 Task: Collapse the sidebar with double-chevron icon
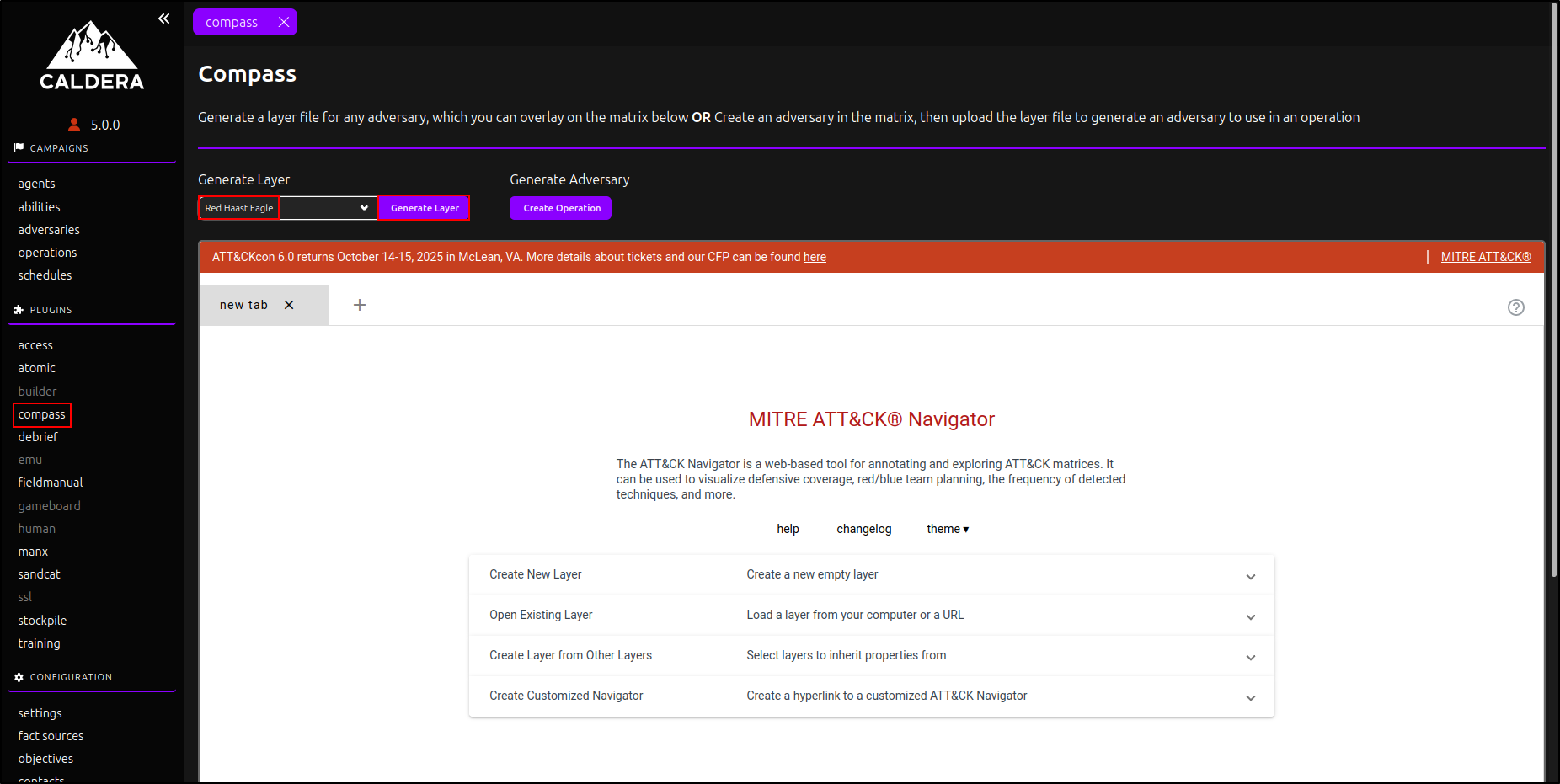click(163, 19)
